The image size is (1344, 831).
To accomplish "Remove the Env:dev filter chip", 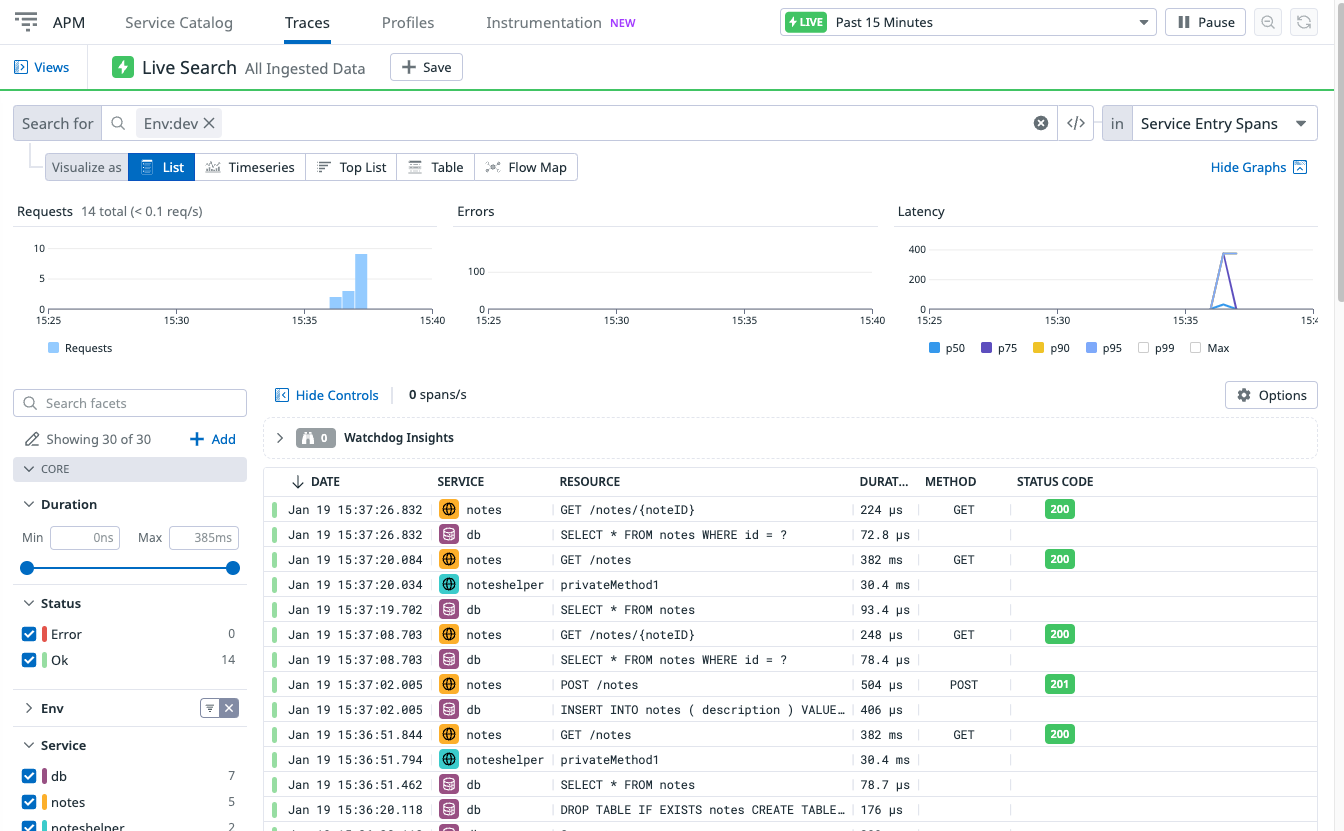I will point(209,123).
